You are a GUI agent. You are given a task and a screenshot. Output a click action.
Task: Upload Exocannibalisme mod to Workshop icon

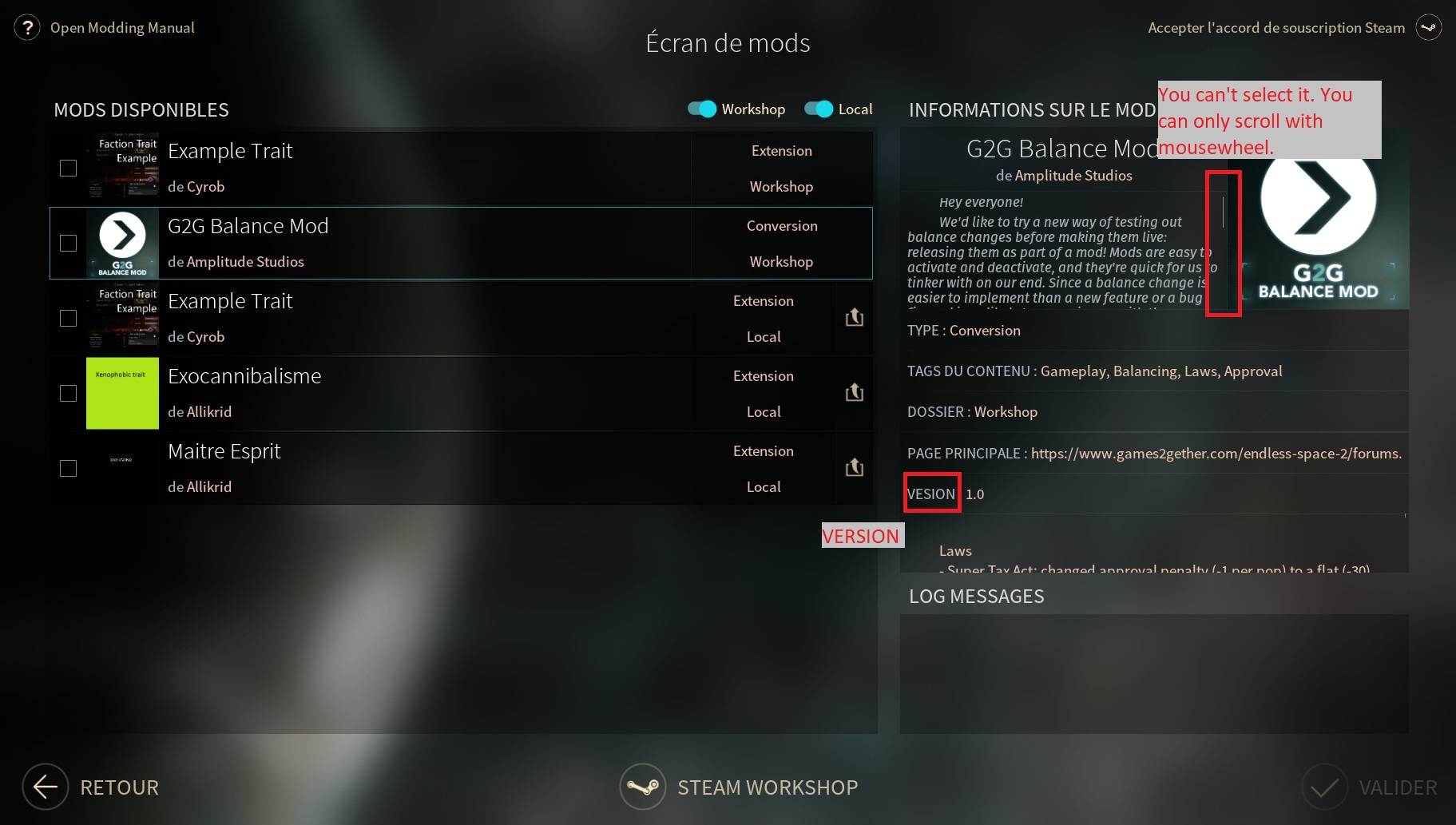(855, 393)
